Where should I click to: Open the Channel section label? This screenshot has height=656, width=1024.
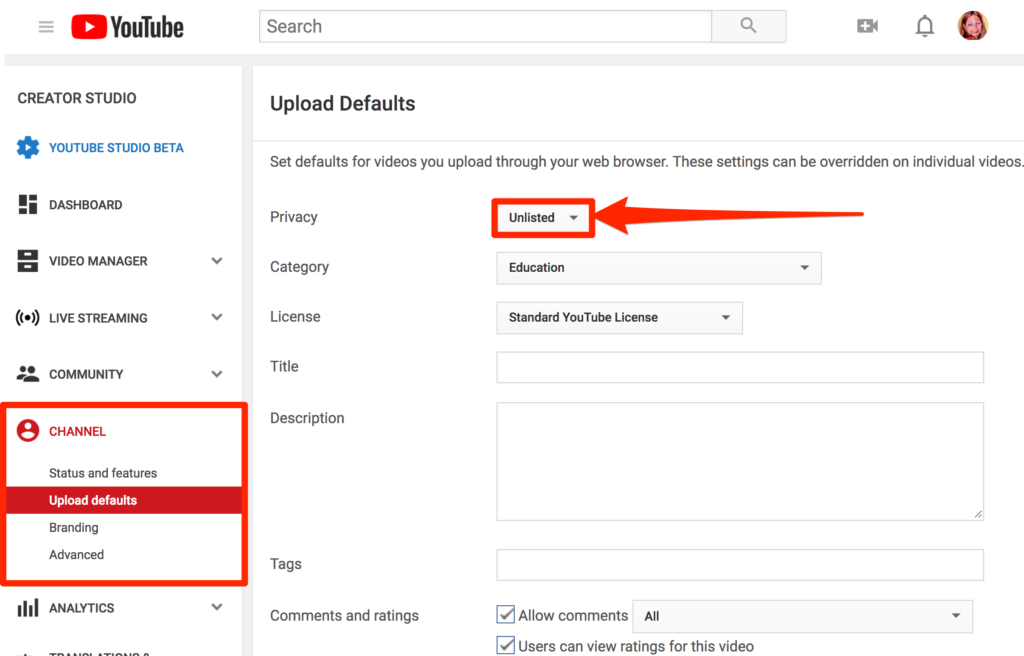(x=77, y=431)
